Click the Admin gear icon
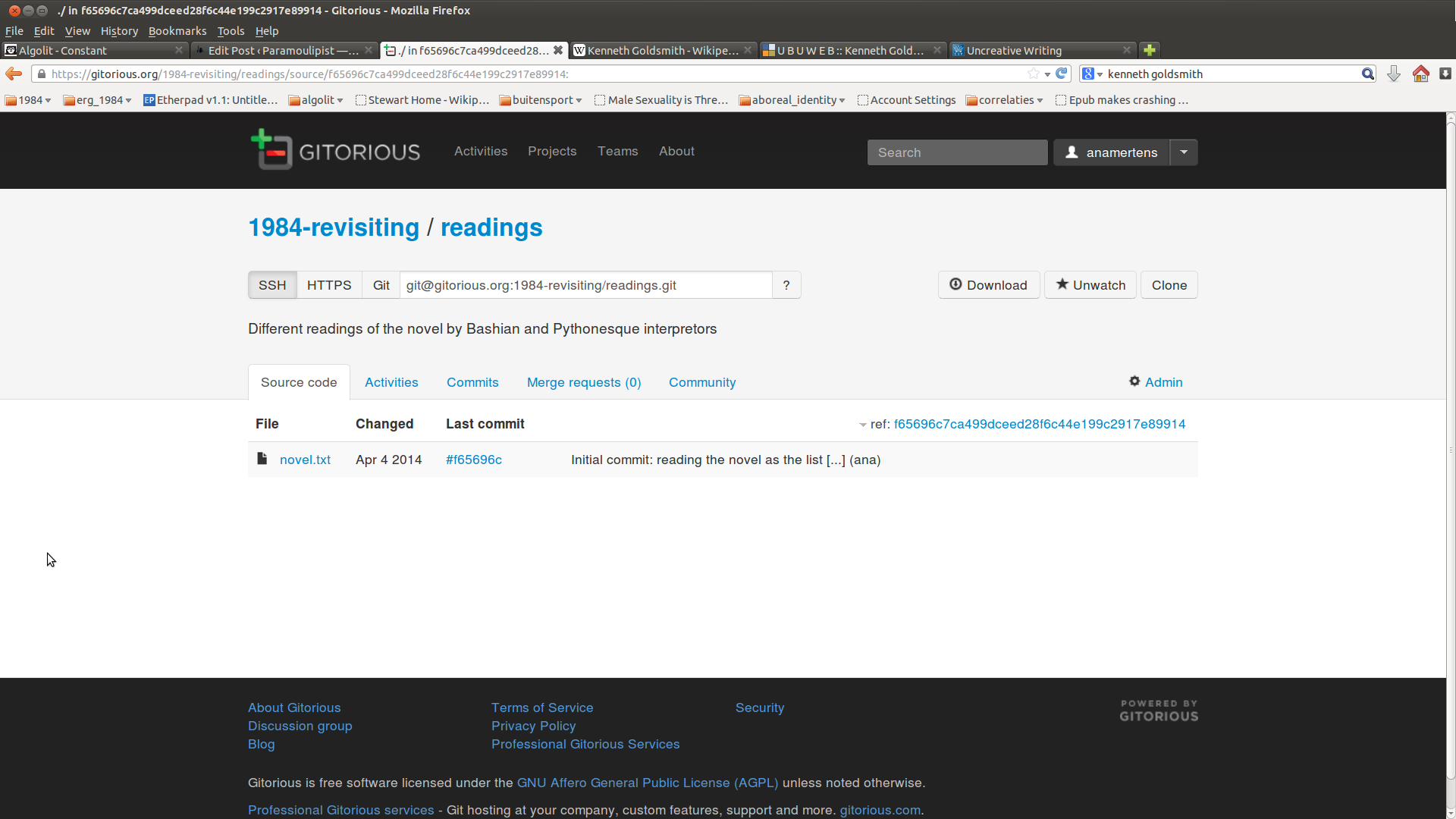The image size is (1456, 819). click(1134, 381)
